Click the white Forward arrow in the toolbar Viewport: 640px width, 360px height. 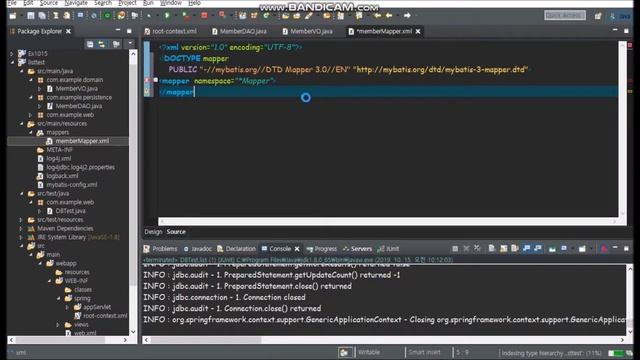[407, 16]
